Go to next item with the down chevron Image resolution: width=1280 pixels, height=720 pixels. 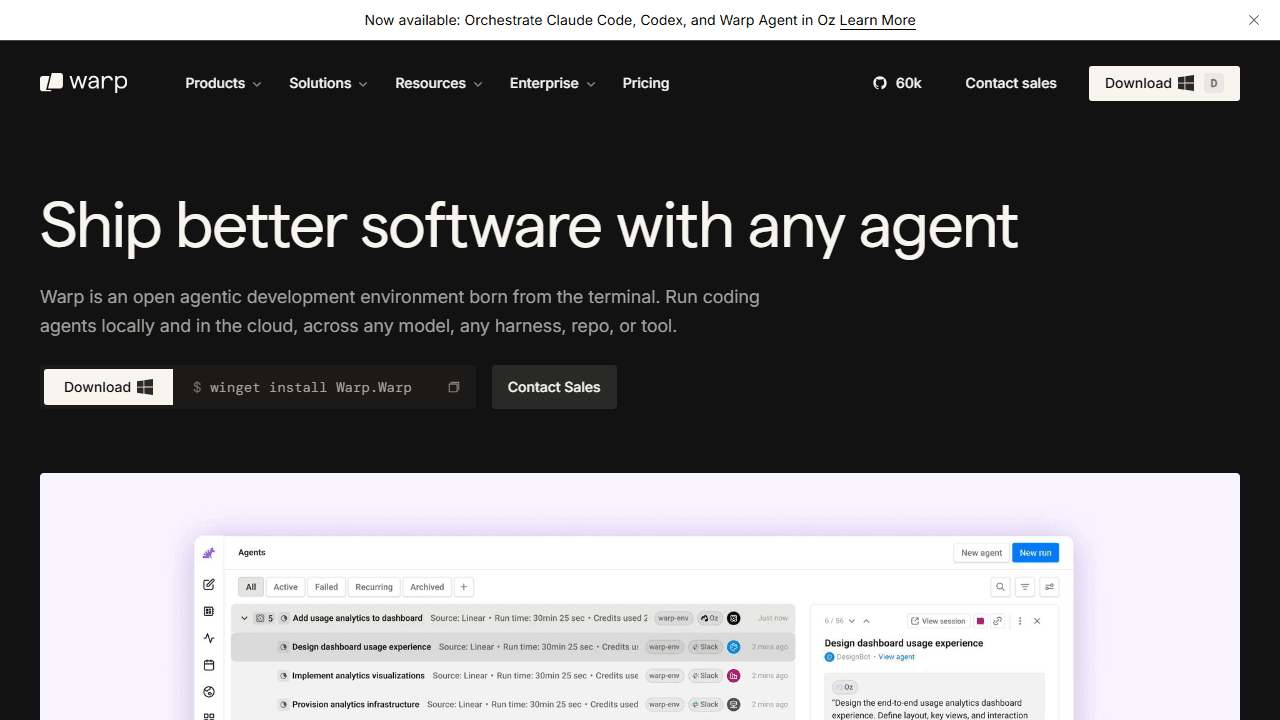[852, 621]
